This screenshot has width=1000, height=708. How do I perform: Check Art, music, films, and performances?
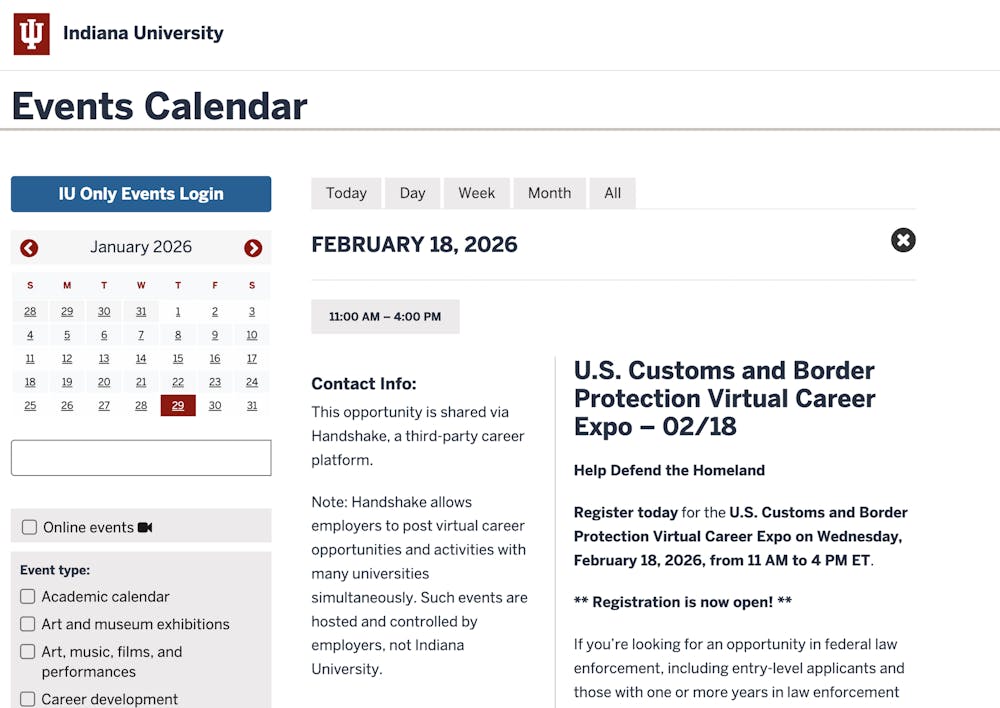click(28, 652)
